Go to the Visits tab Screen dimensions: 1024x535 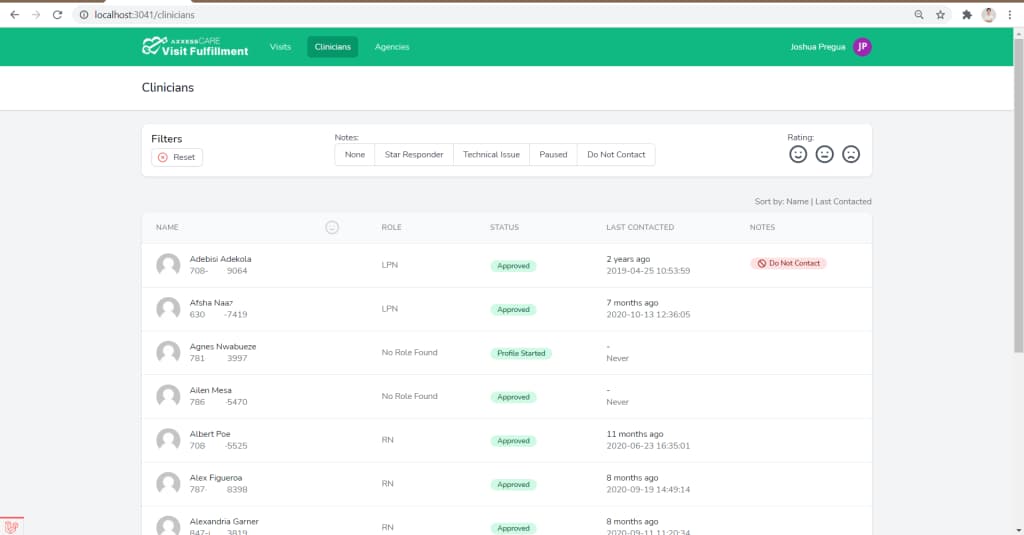tap(280, 46)
